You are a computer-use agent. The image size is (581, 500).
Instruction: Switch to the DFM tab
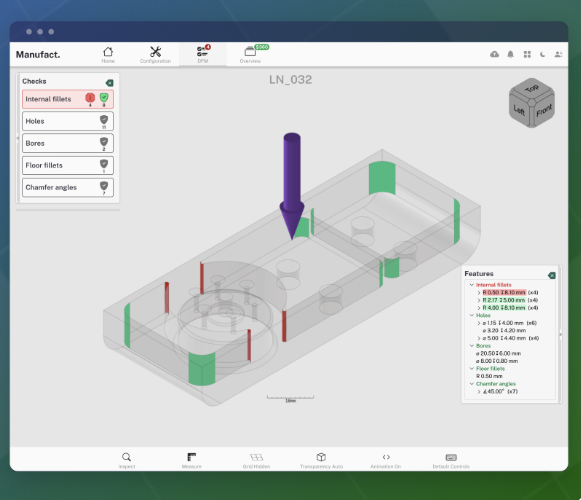point(203,54)
